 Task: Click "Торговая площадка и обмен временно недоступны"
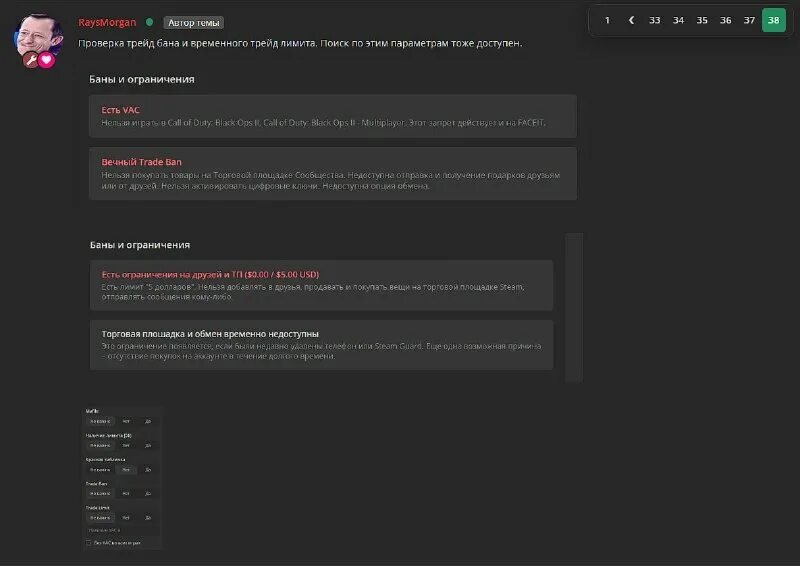point(210,334)
